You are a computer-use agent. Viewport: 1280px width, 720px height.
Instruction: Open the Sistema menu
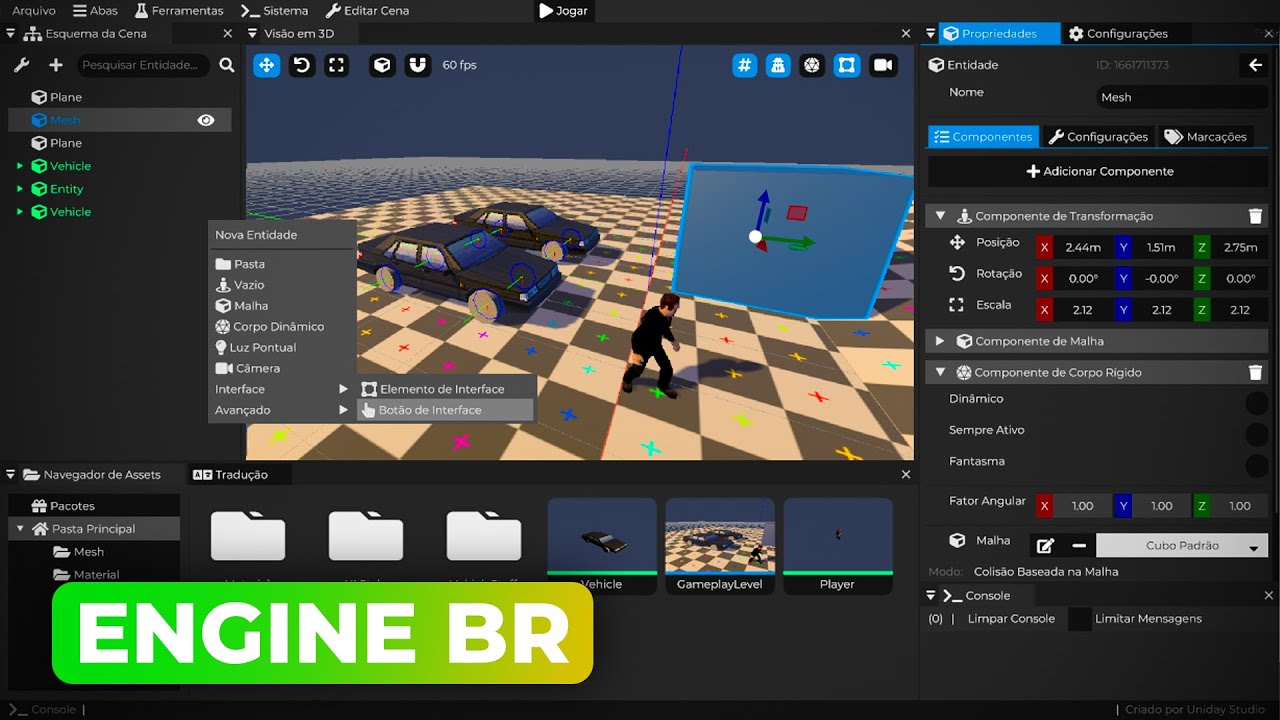point(275,10)
